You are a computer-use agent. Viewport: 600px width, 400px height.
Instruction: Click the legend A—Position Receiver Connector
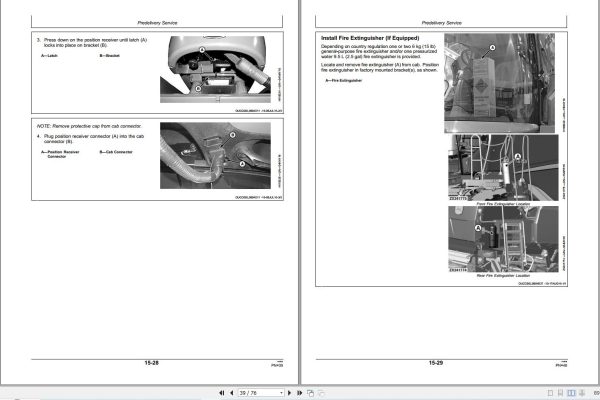(x=60, y=154)
